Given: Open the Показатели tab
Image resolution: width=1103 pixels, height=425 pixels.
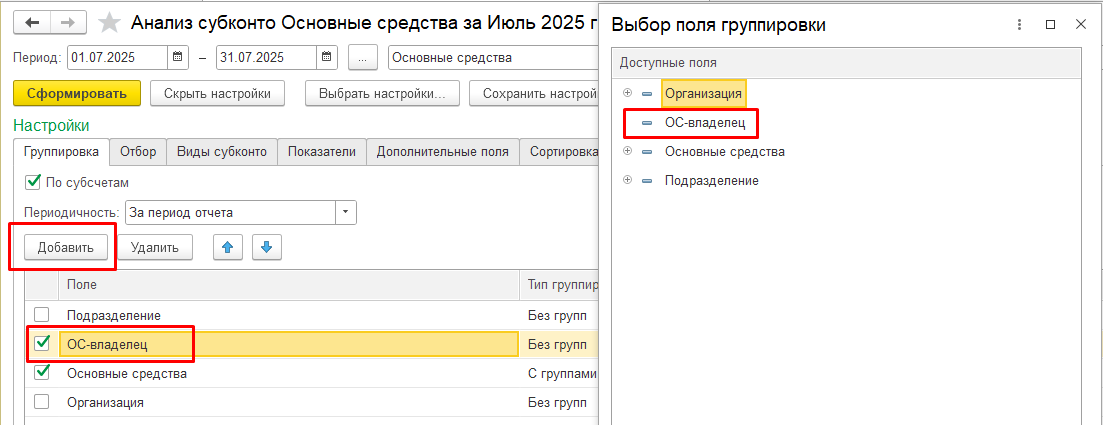Looking at the screenshot, I should [x=321, y=152].
